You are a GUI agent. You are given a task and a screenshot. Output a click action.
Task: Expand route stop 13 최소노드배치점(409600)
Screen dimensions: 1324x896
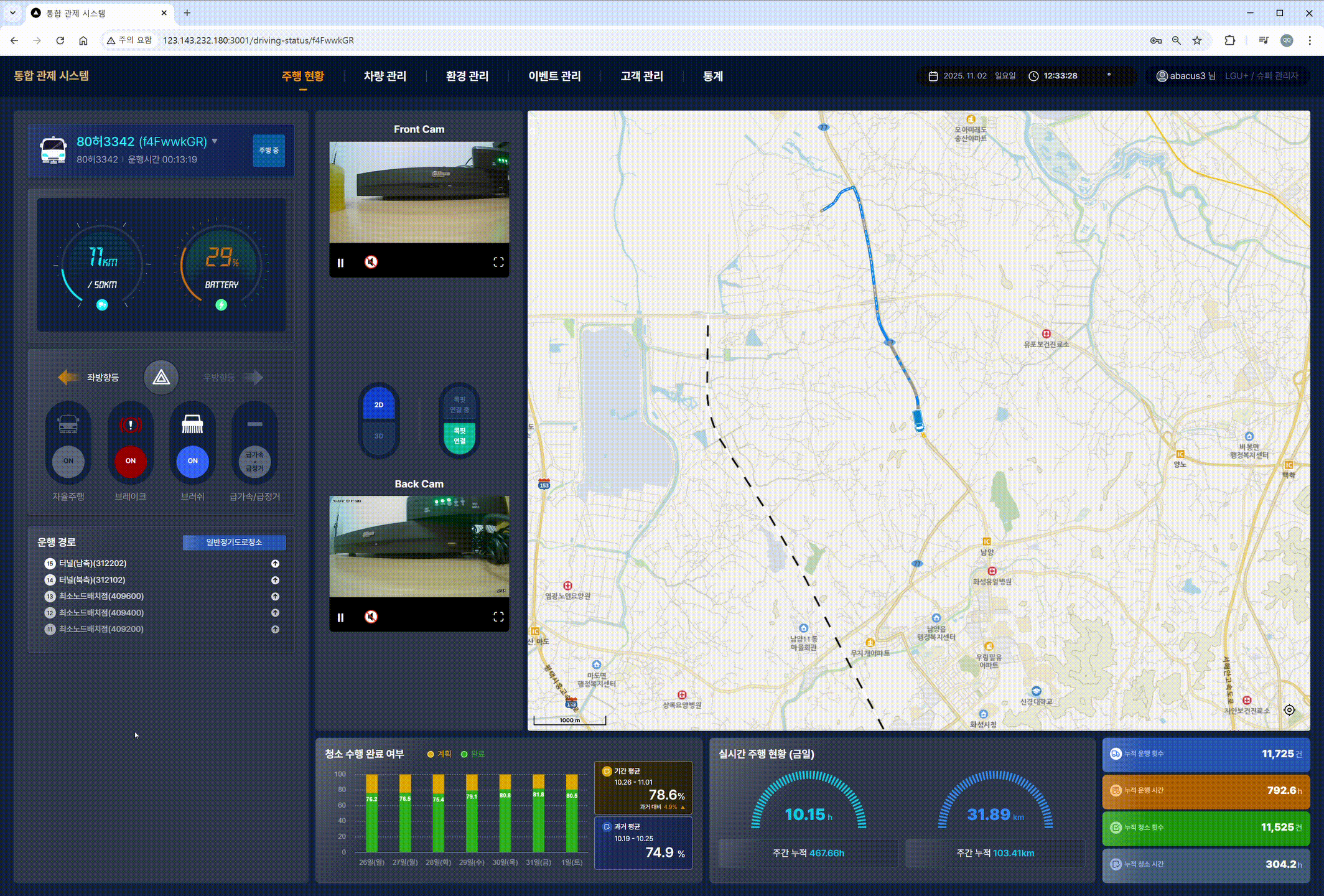(x=275, y=597)
